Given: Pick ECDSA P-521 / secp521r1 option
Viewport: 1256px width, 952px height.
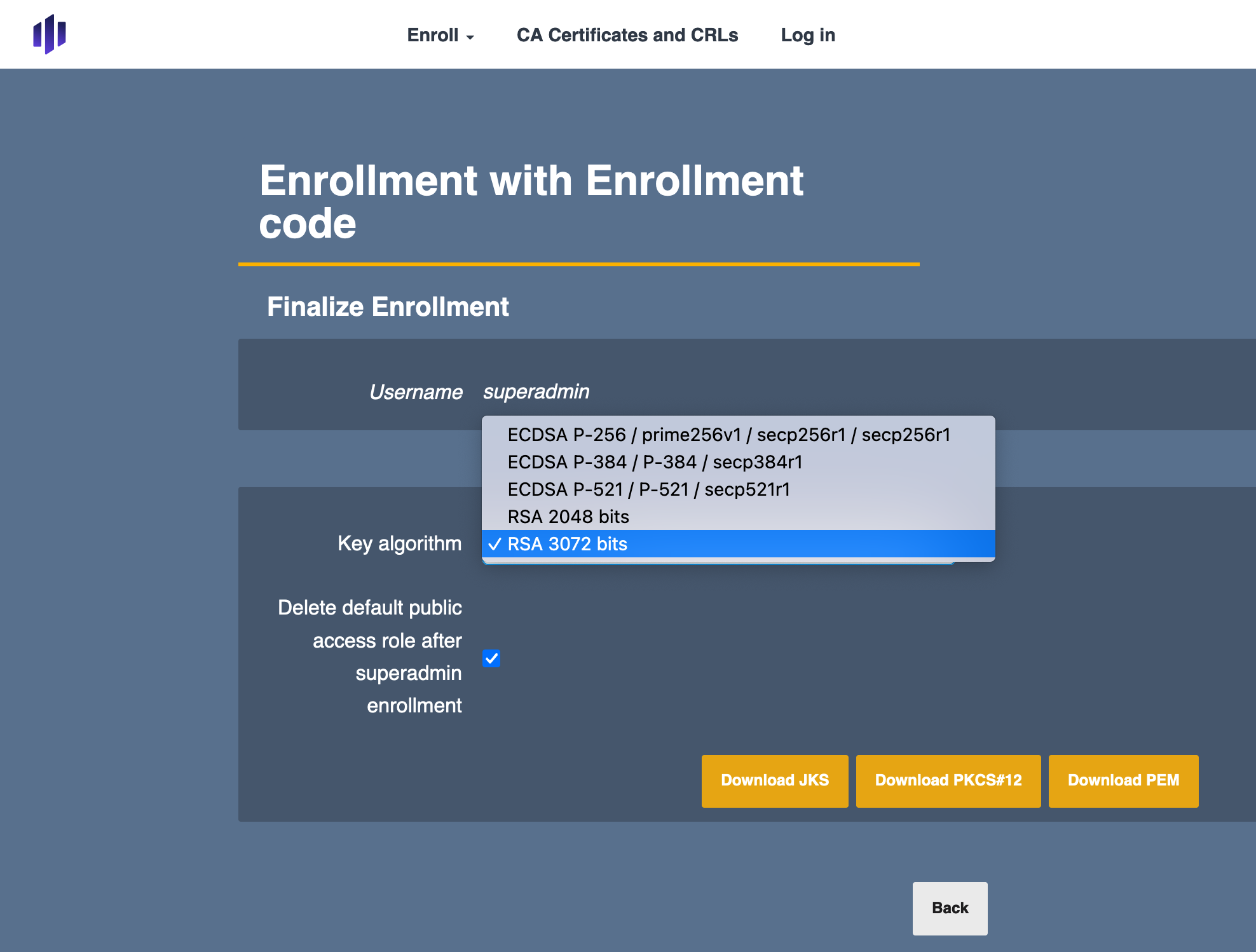Looking at the screenshot, I should 648,489.
